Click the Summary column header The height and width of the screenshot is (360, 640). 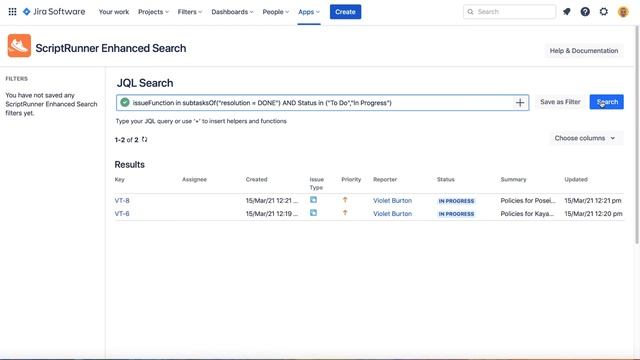click(x=513, y=179)
